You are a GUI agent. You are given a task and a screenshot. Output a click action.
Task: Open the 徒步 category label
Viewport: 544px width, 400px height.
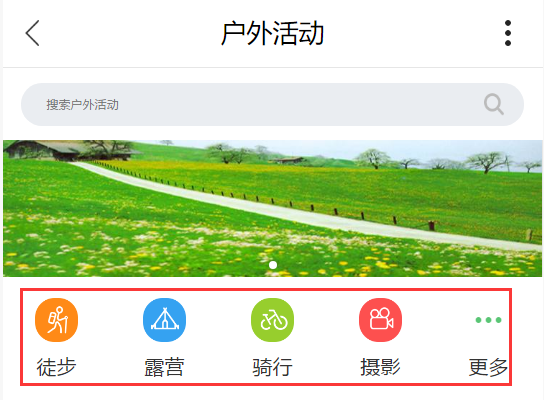(57, 367)
